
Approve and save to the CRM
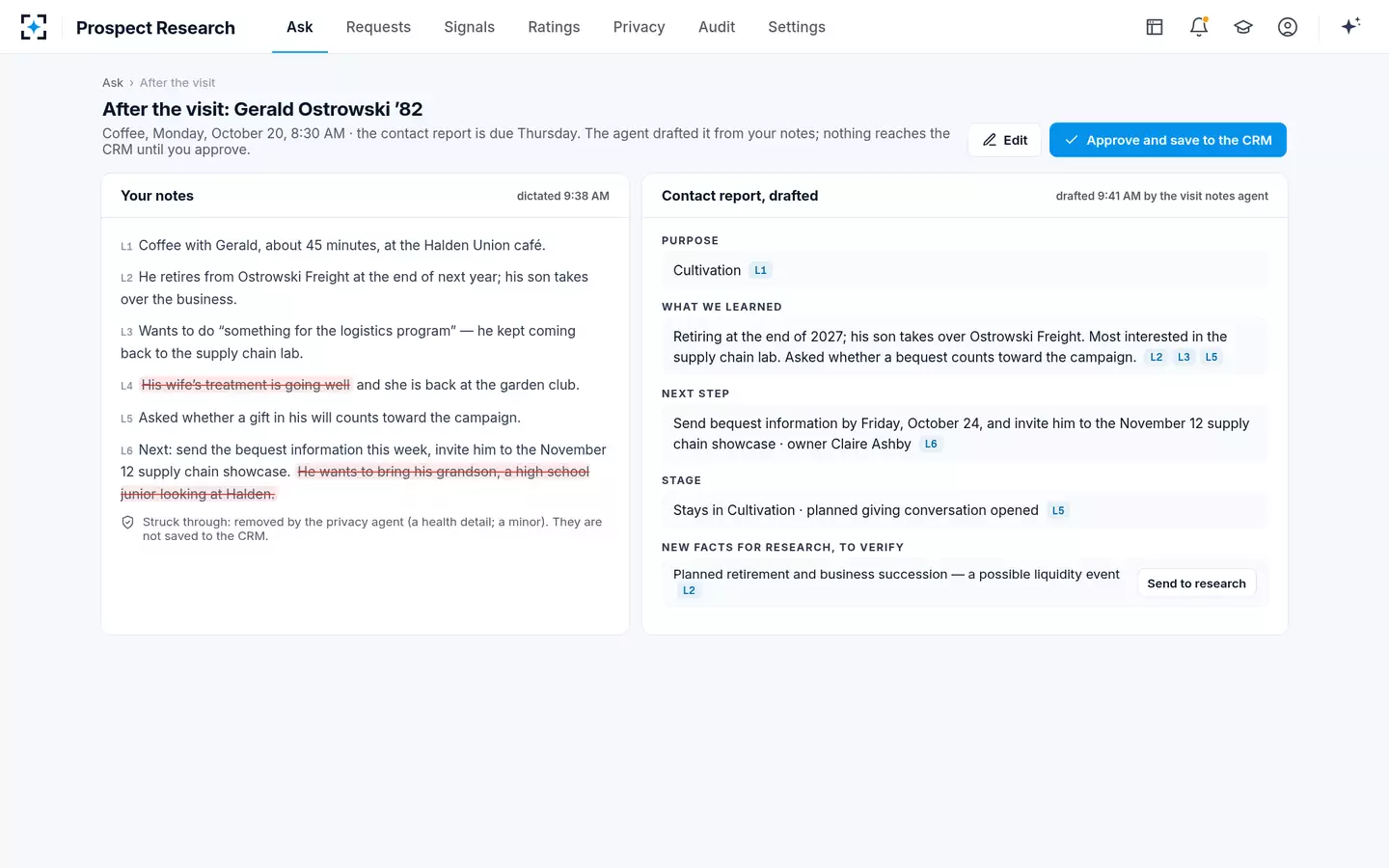point(1168,140)
